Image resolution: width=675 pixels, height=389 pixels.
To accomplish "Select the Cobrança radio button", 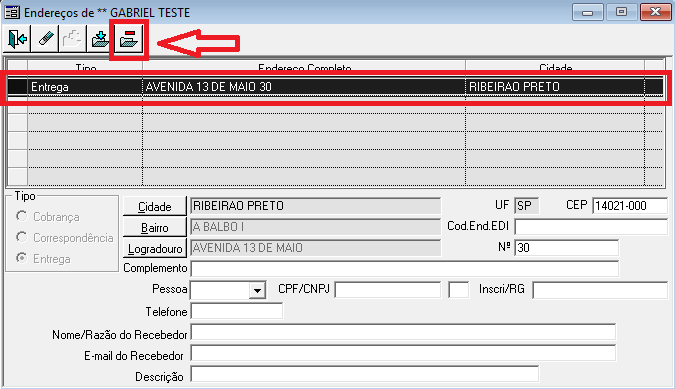I will [x=22, y=216].
